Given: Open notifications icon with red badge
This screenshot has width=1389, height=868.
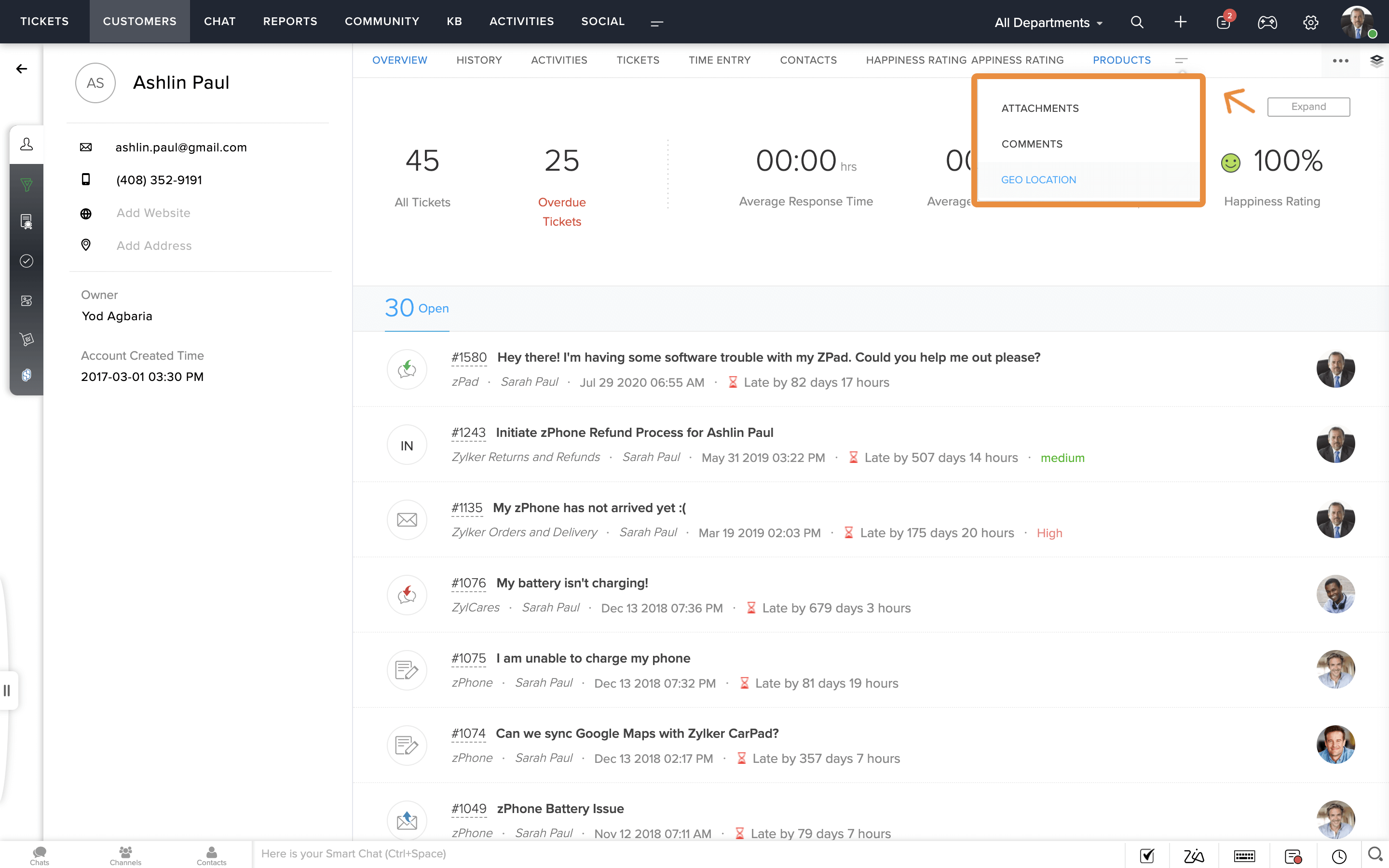Looking at the screenshot, I should pos(1223,22).
